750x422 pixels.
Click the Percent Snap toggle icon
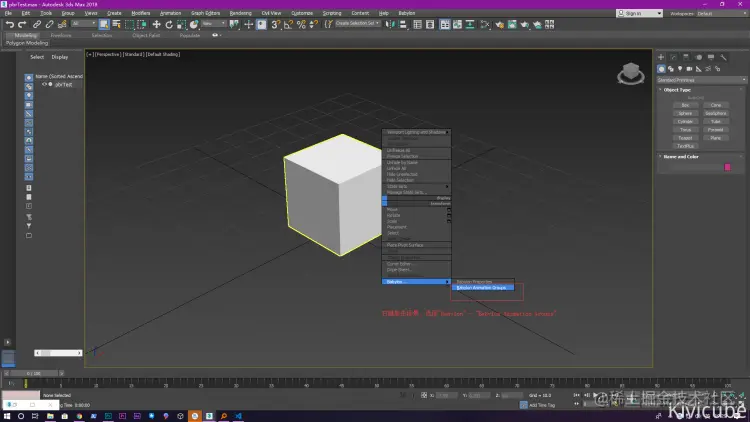[x=301, y=24]
